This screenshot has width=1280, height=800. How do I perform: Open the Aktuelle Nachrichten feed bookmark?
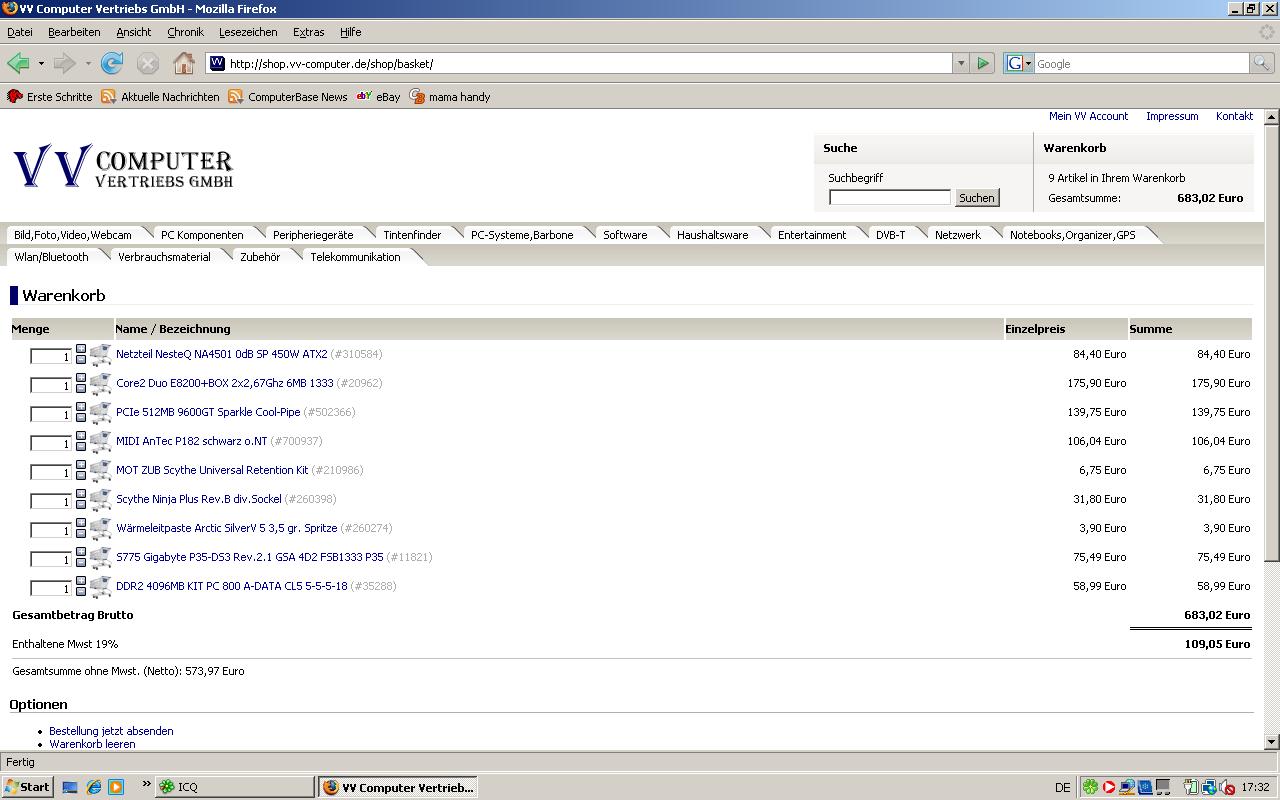[x=160, y=97]
